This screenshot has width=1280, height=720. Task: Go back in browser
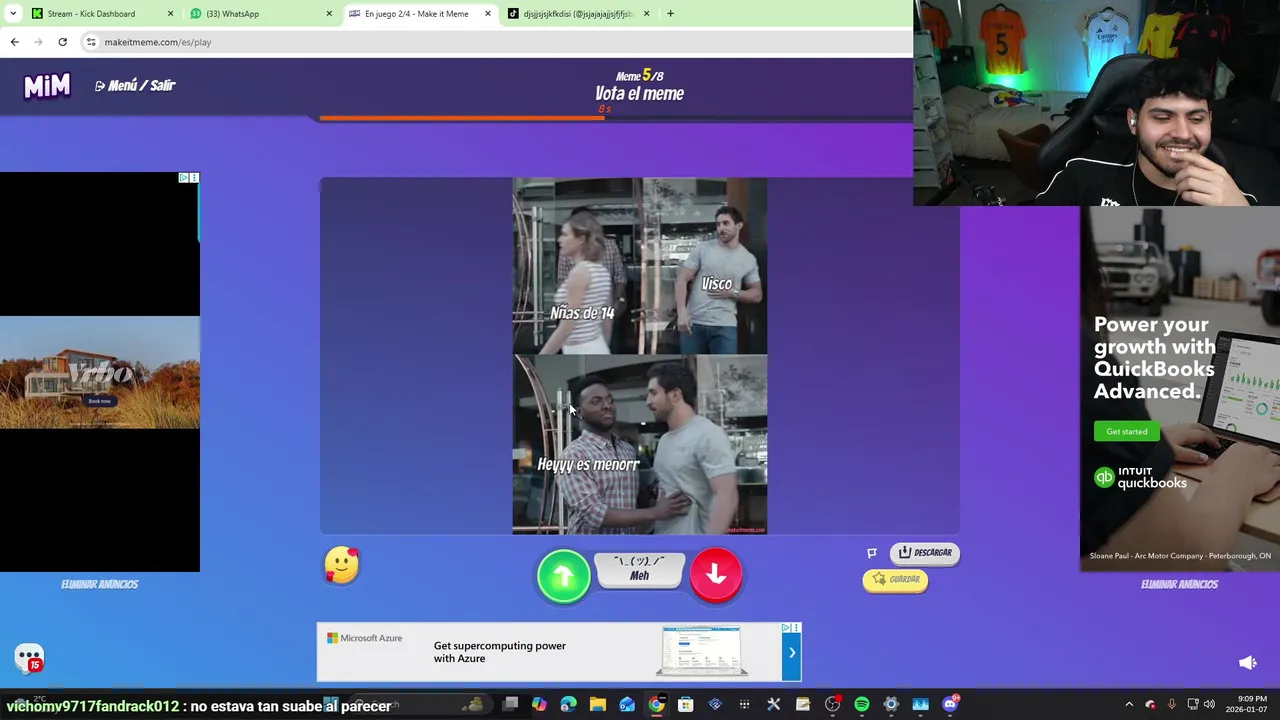14,42
